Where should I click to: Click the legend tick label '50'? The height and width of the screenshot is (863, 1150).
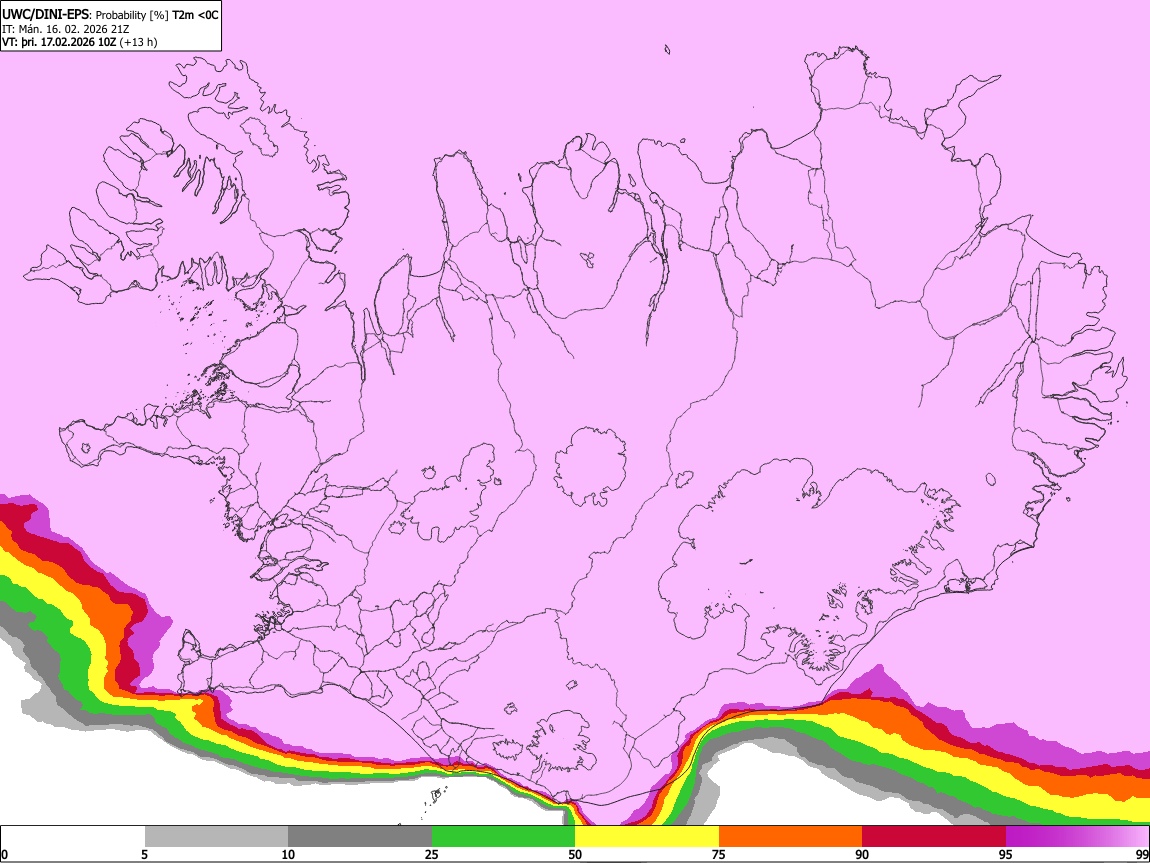pyautogui.click(x=575, y=855)
